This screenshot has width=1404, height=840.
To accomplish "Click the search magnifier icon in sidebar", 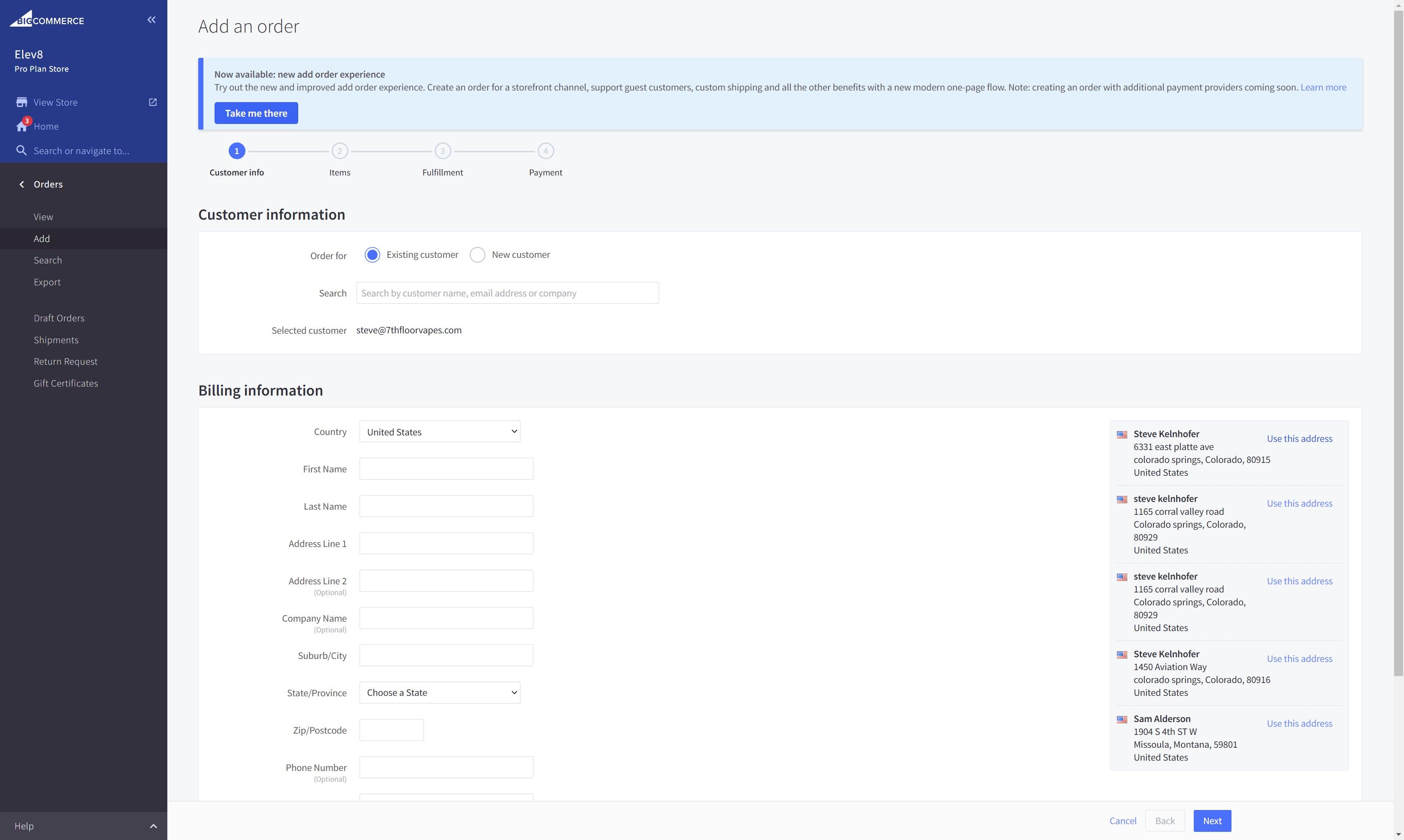I will click(21, 151).
